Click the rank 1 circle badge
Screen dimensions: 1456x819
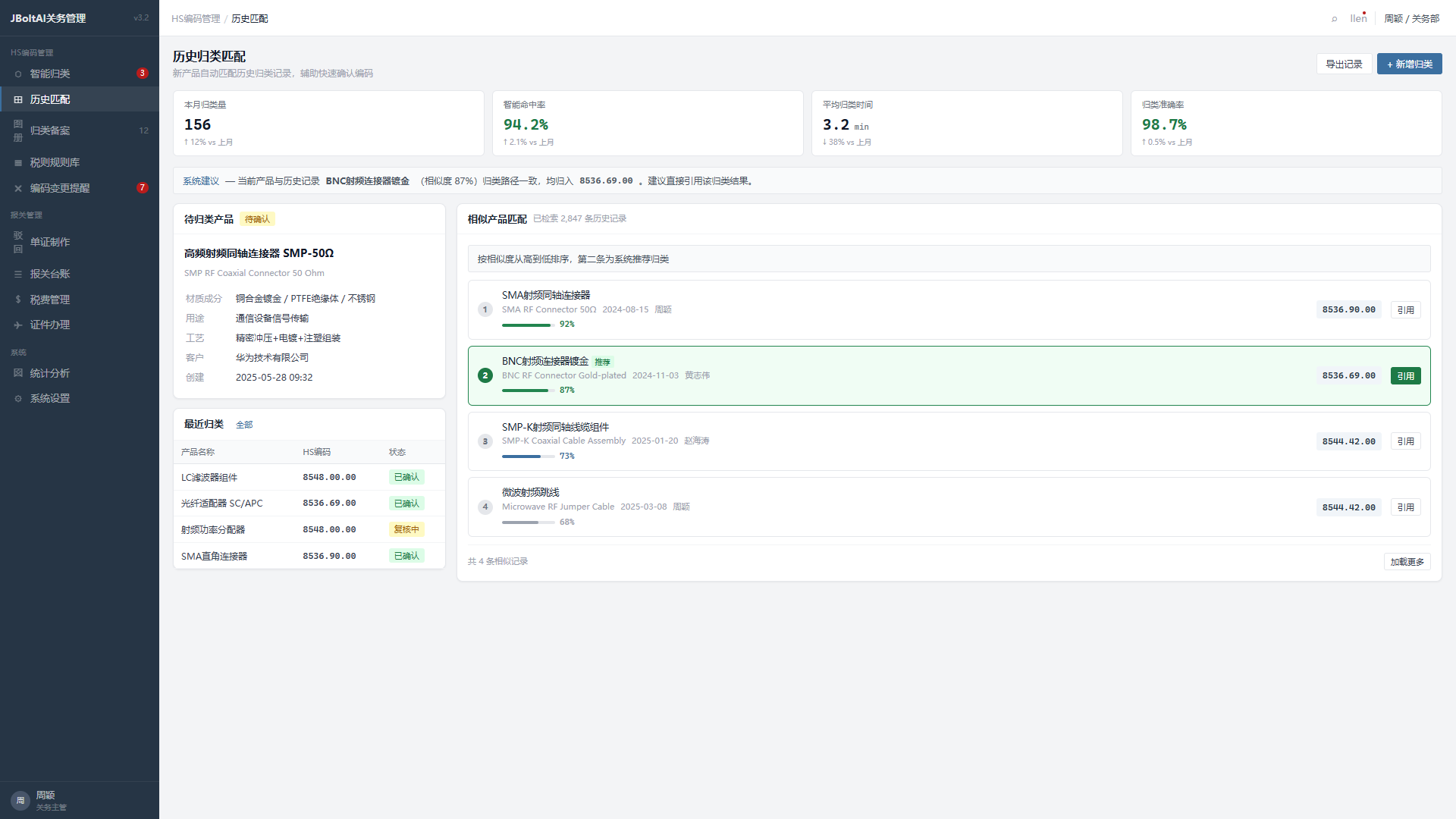click(485, 309)
